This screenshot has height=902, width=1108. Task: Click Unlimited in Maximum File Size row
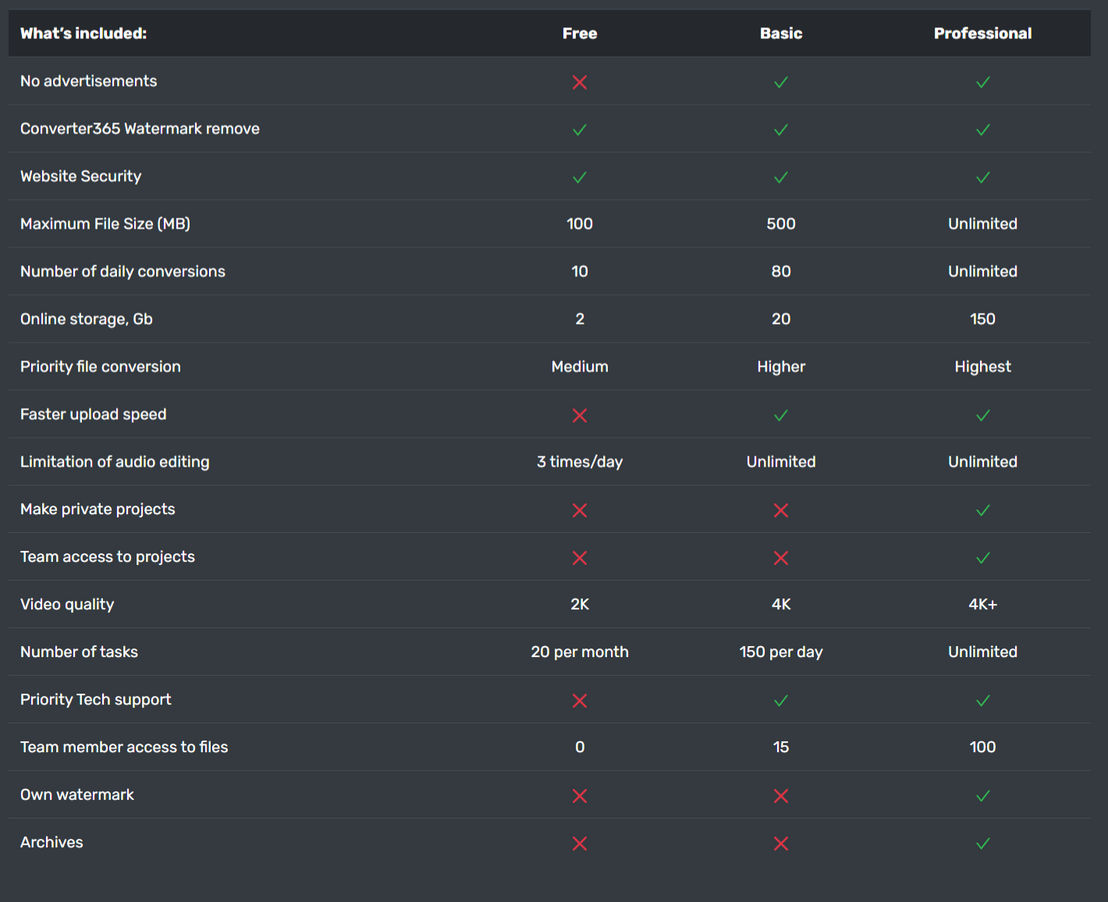983,224
